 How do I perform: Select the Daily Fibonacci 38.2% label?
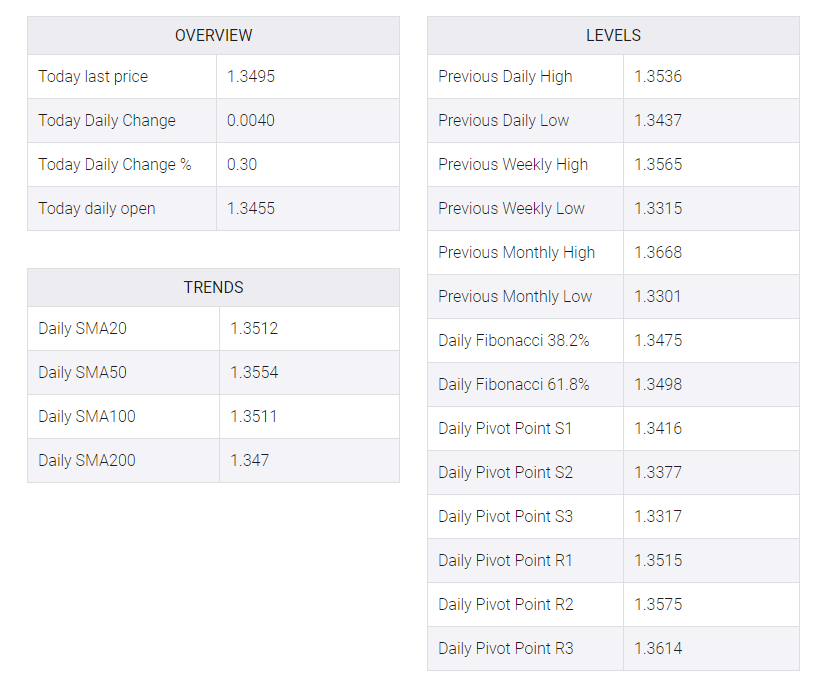[x=514, y=341]
